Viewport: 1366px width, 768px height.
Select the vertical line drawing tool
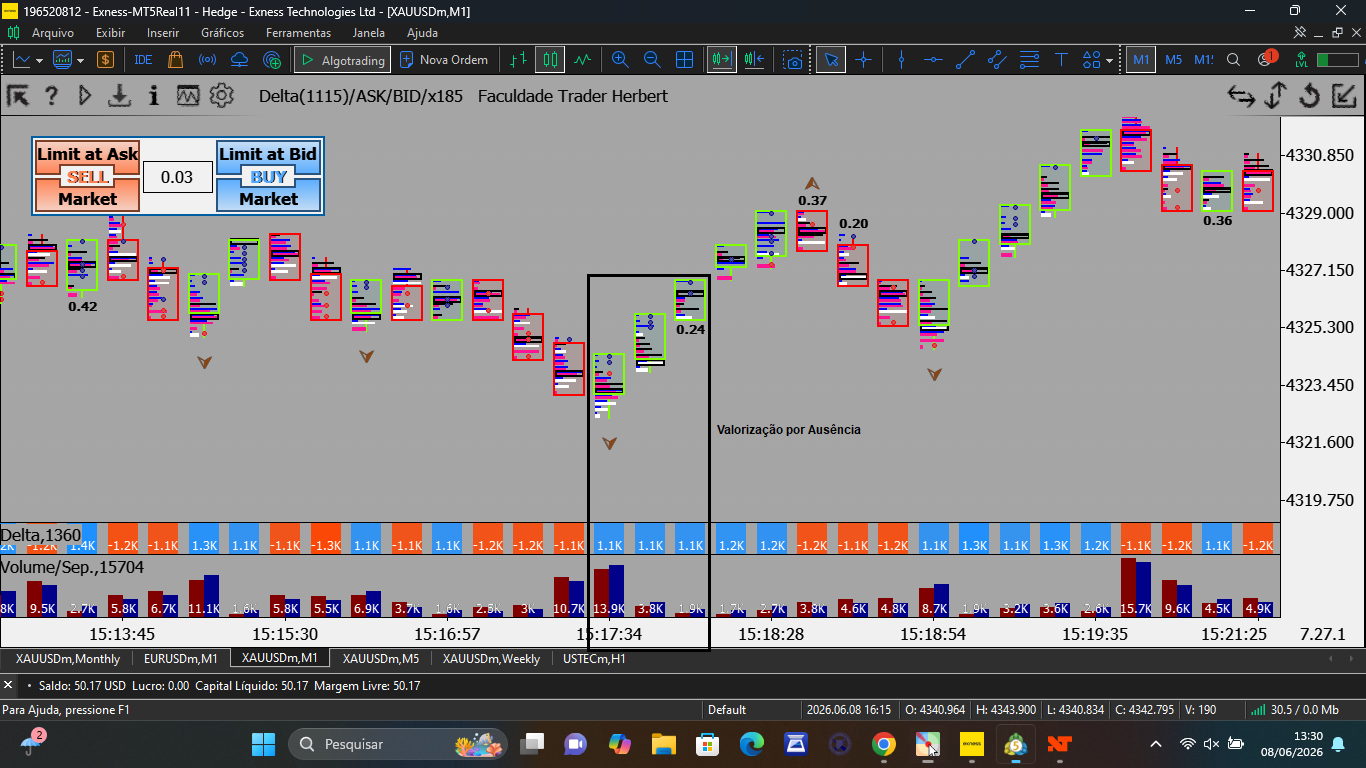[x=901, y=60]
